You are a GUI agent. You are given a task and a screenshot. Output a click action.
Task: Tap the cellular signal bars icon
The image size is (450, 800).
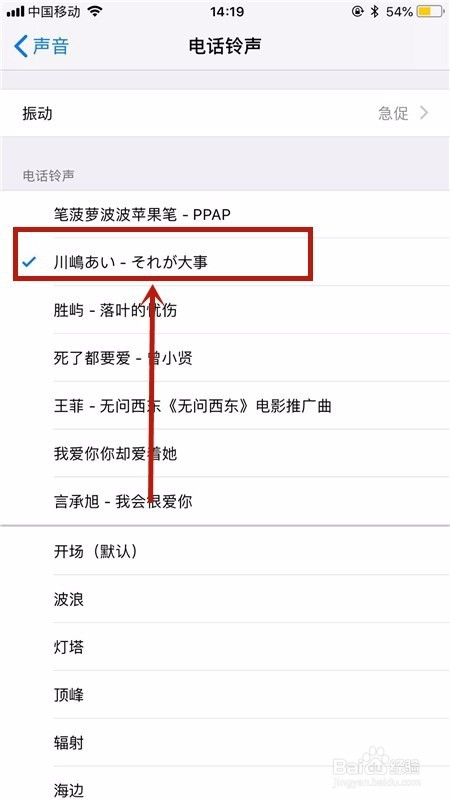[15, 12]
